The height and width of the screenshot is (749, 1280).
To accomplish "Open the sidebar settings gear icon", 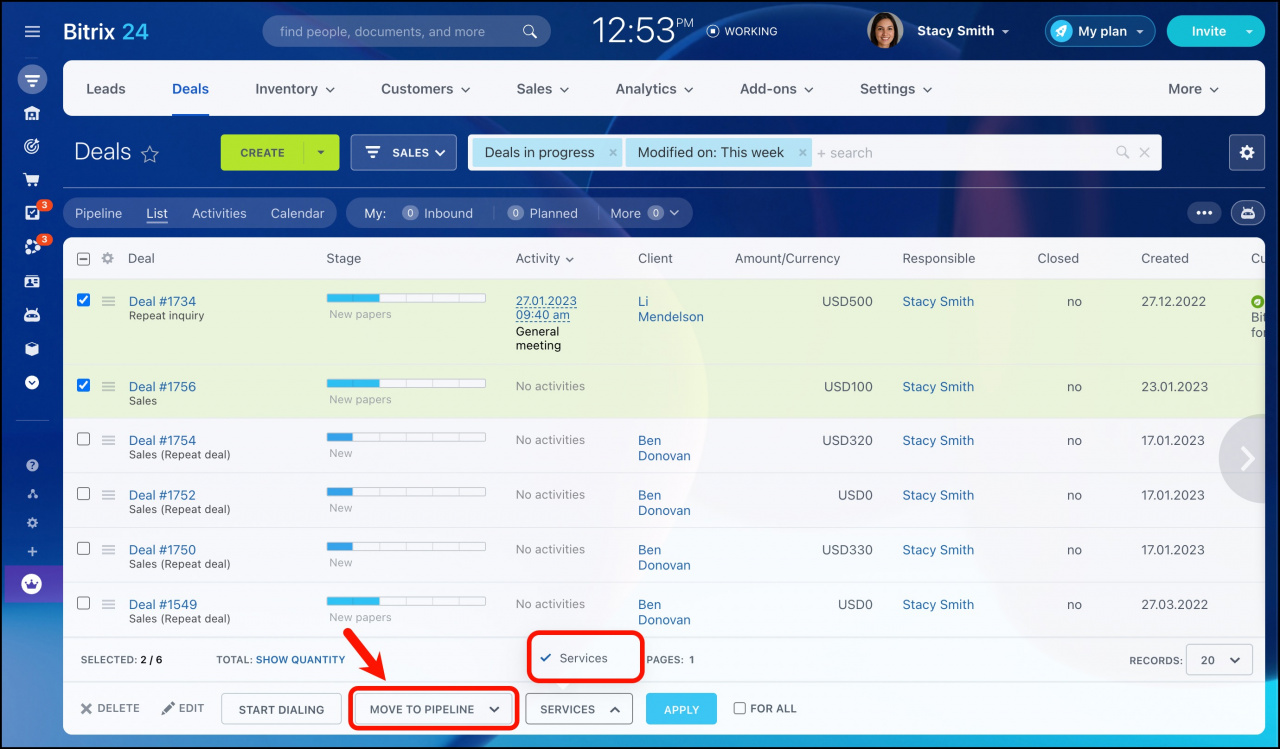I will 32,523.
